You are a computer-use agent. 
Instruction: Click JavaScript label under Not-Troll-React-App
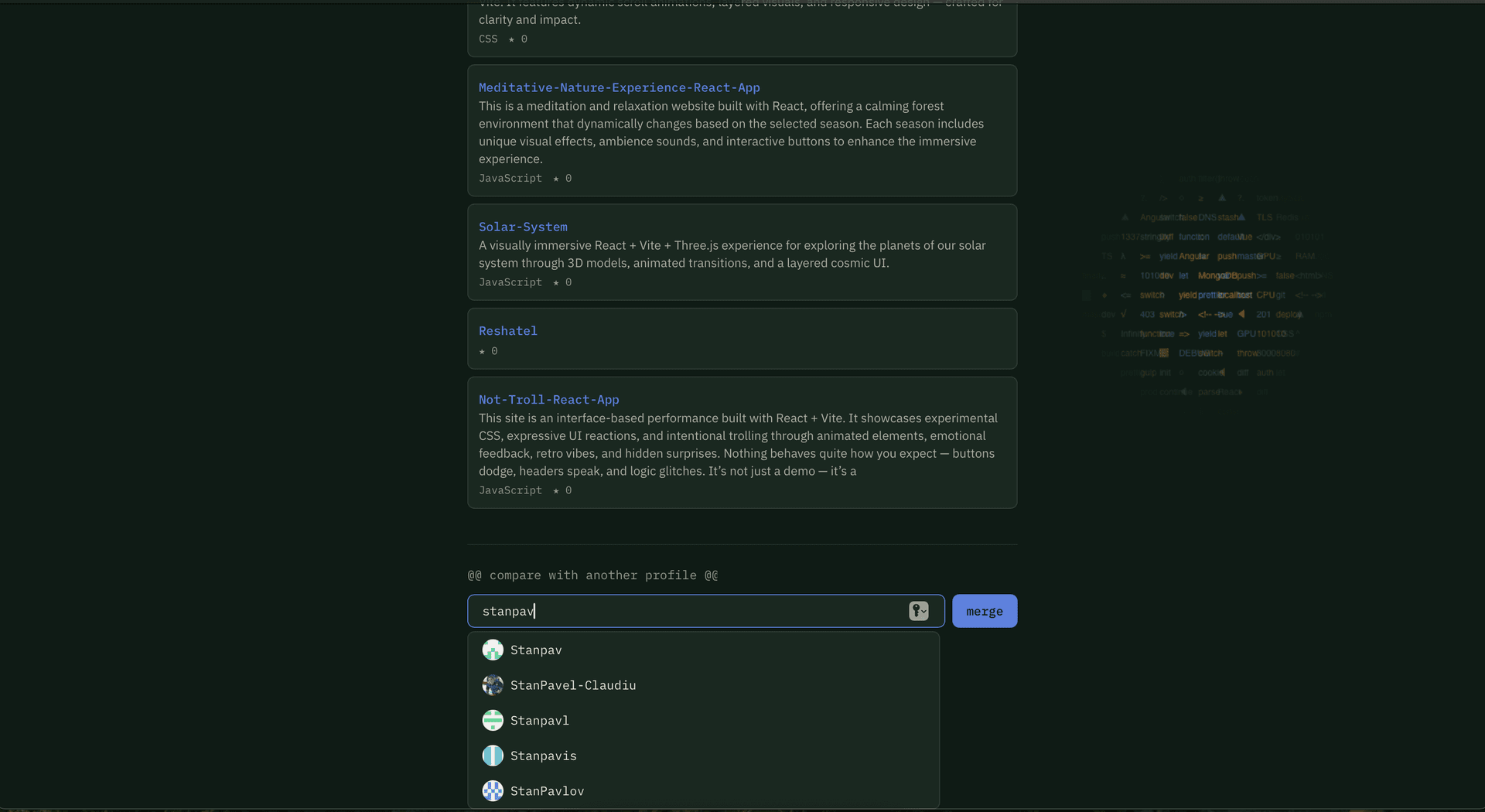510,490
